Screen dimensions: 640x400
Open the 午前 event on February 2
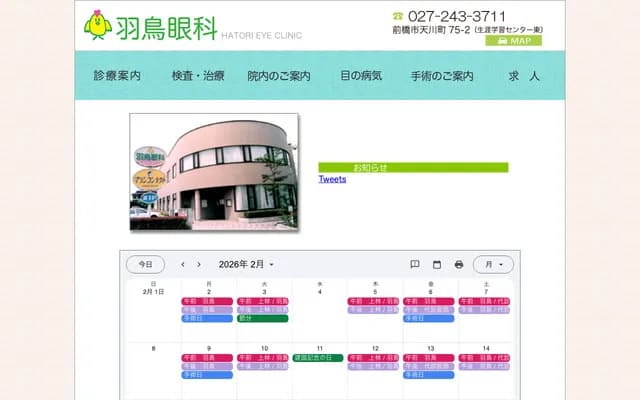[207, 301]
